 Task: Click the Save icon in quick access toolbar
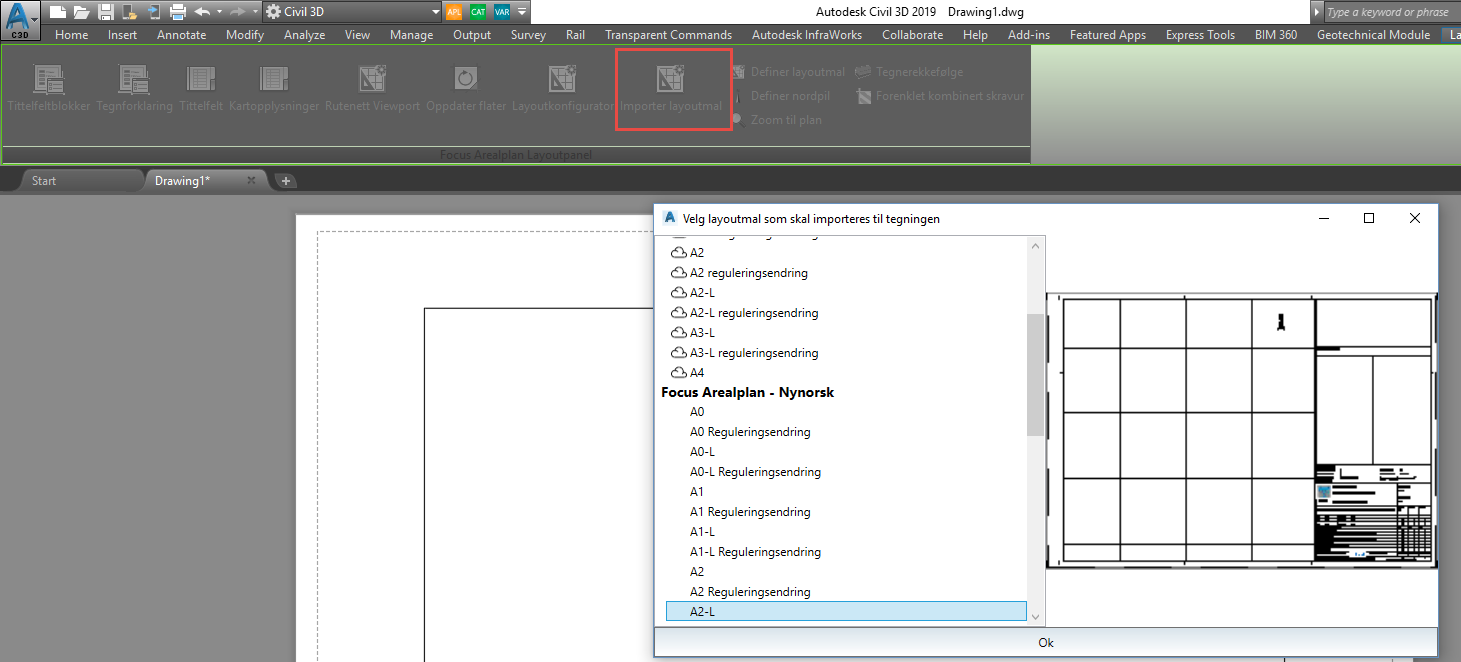click(x=106, y=12)
